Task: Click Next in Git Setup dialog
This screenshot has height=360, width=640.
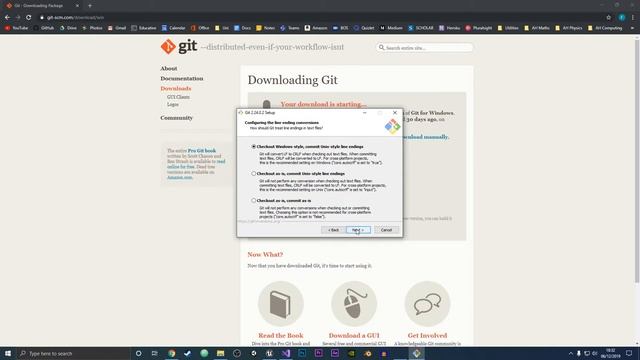Action: pyautogui.click(x=358, y=230)
